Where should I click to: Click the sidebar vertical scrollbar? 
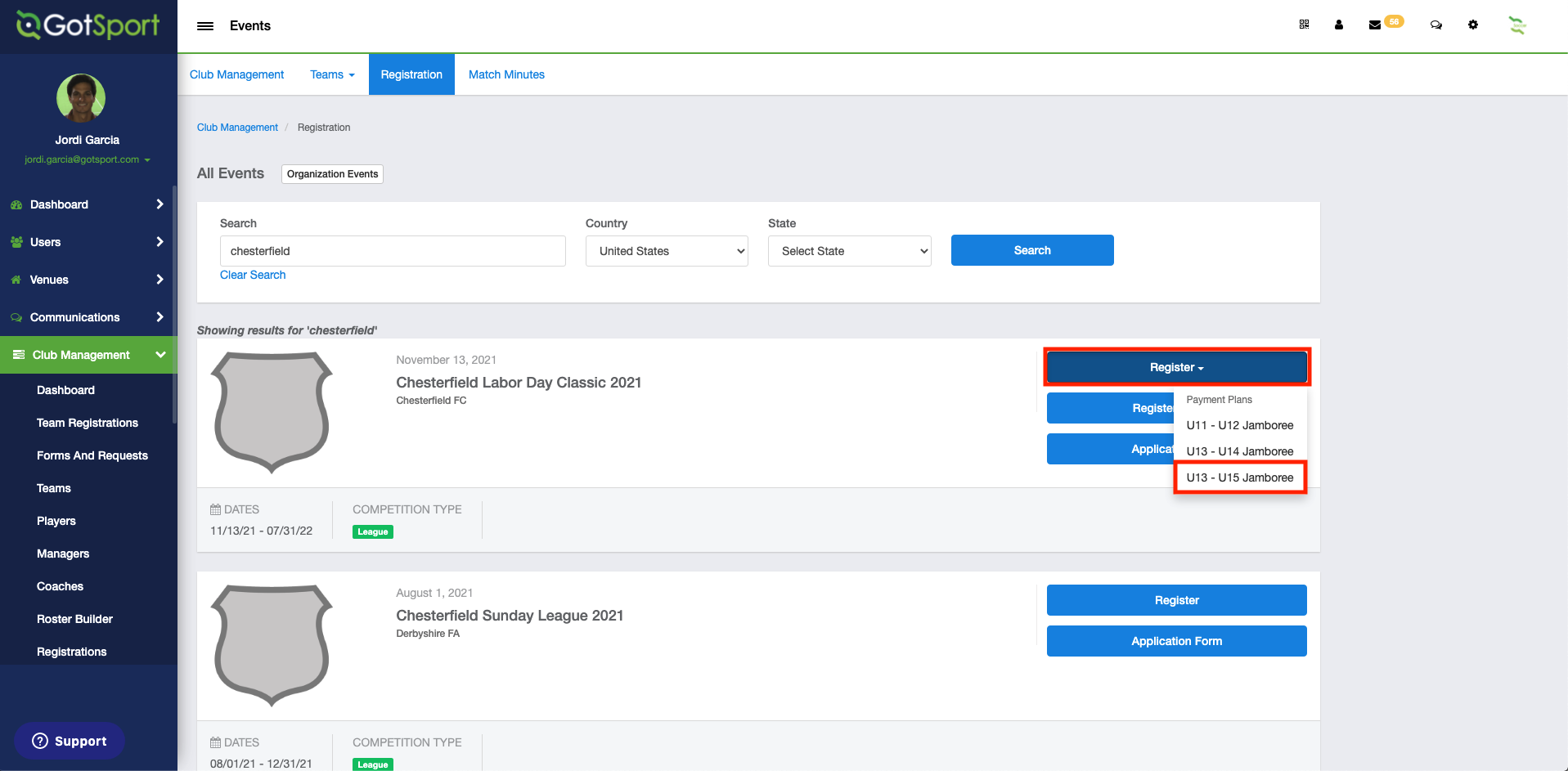174,304
